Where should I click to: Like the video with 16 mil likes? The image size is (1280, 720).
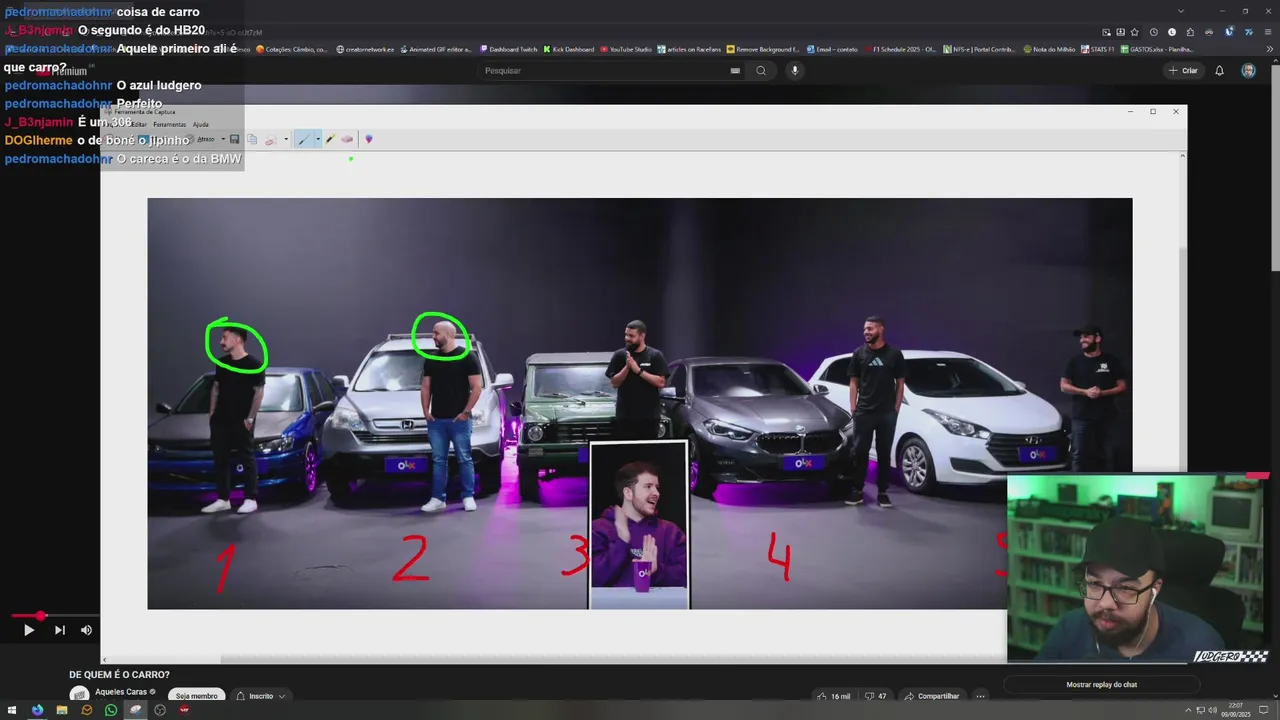(833, 696)
